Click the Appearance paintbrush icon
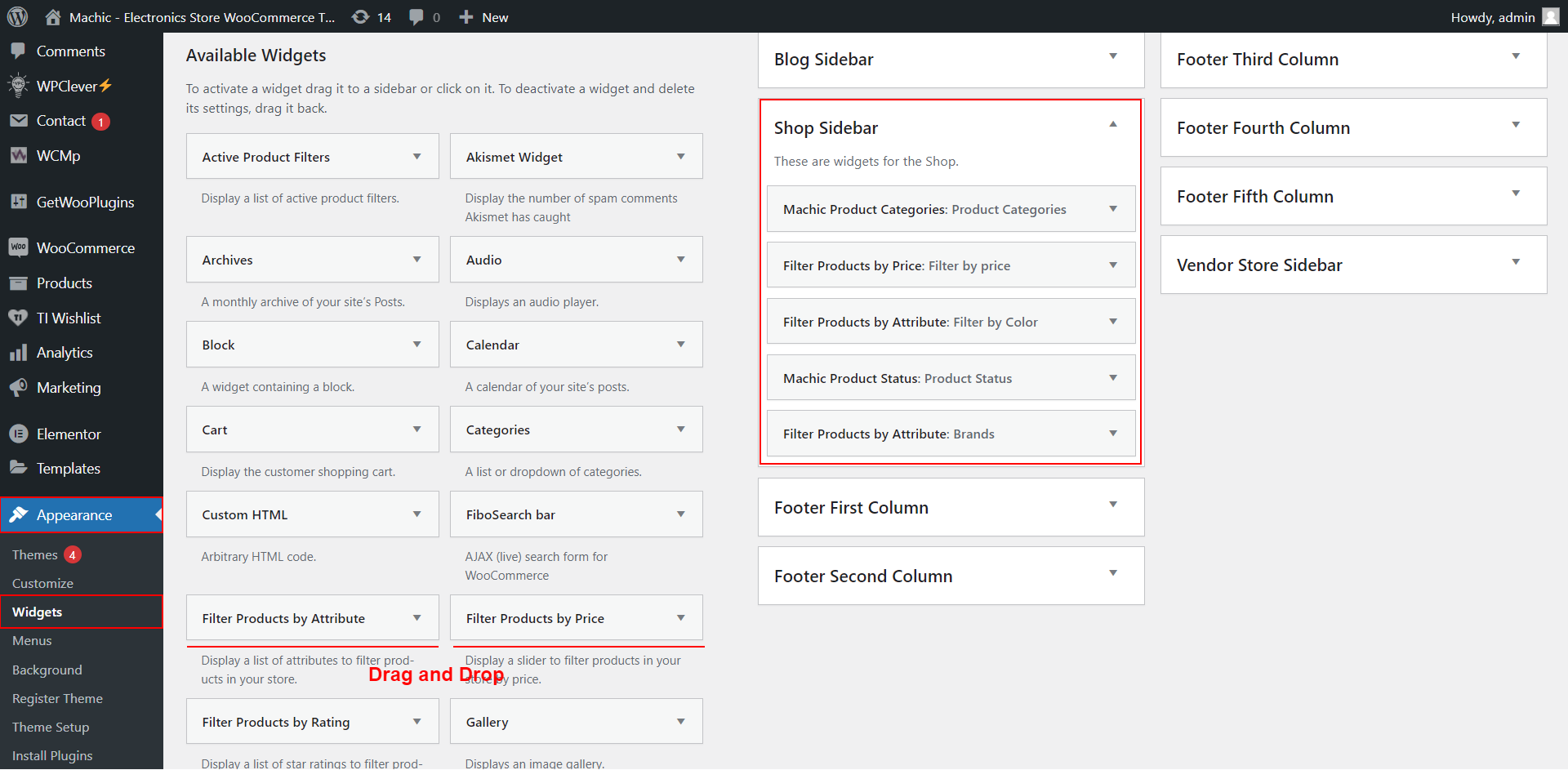 click(x=18, y=514)
